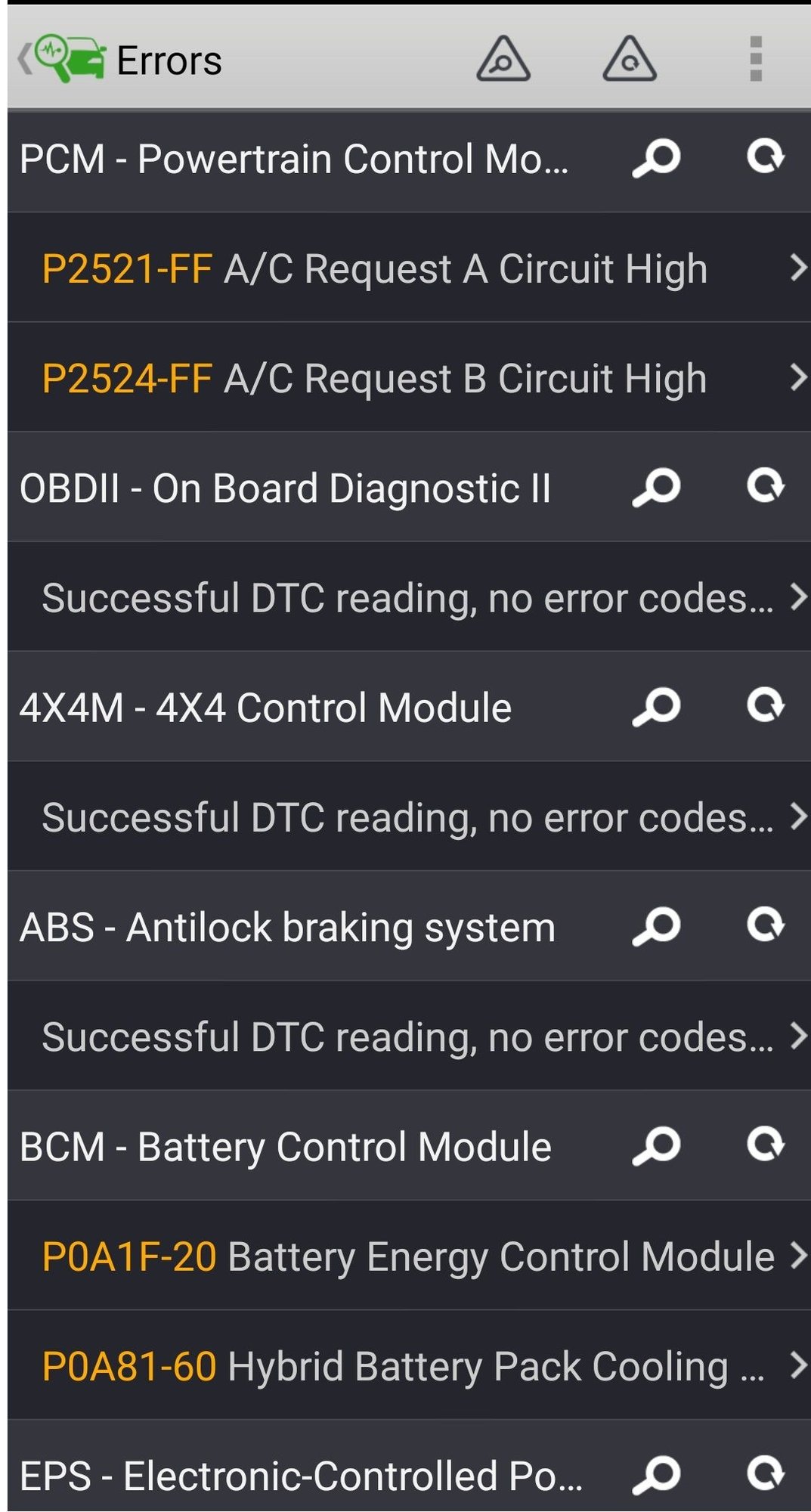Refresh the ABS Antilock braking system row
The image size is (811, 1512).
(766, 925)
